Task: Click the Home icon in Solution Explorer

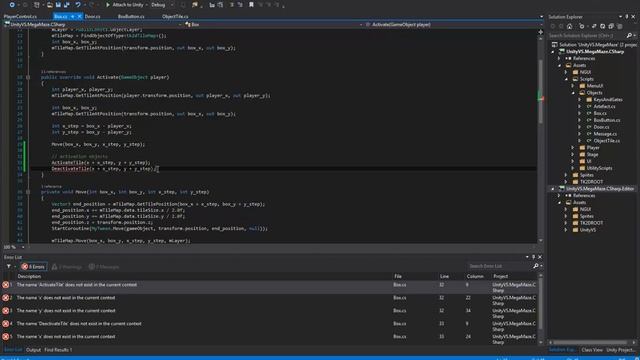Action: coord(569,26)
